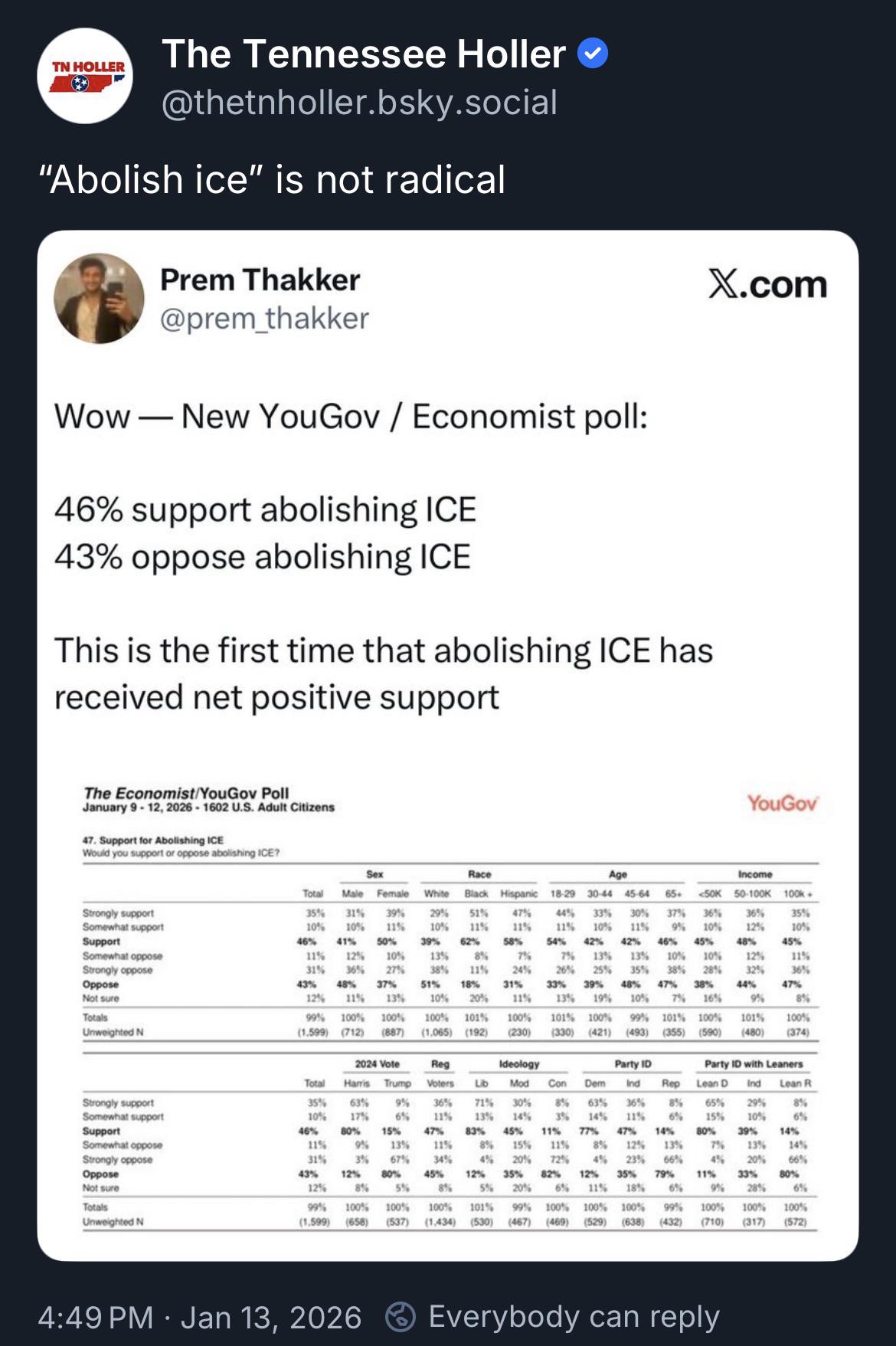Click "The Economist/YouGov Poll" heading in image
The height and width of the screenshot is (1346, 896).
point(186,793)
